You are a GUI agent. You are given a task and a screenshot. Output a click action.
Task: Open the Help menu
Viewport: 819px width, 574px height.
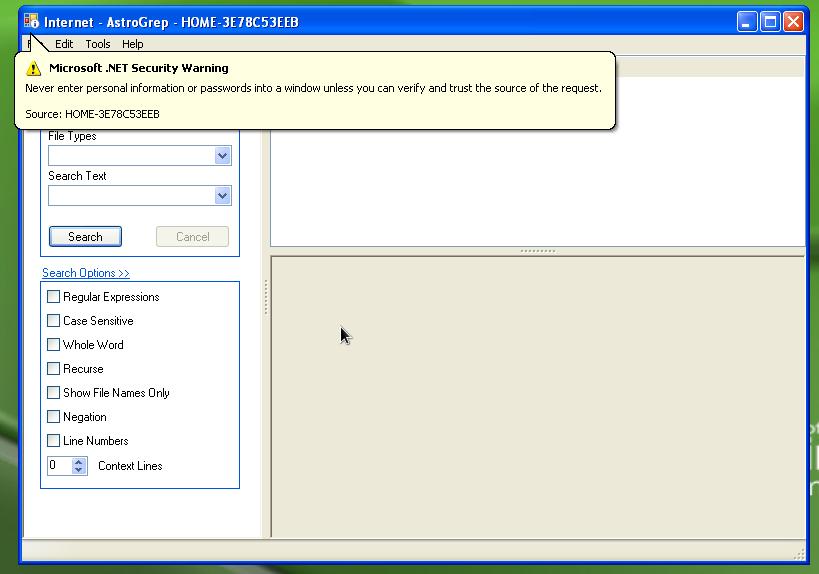[133, 44]
